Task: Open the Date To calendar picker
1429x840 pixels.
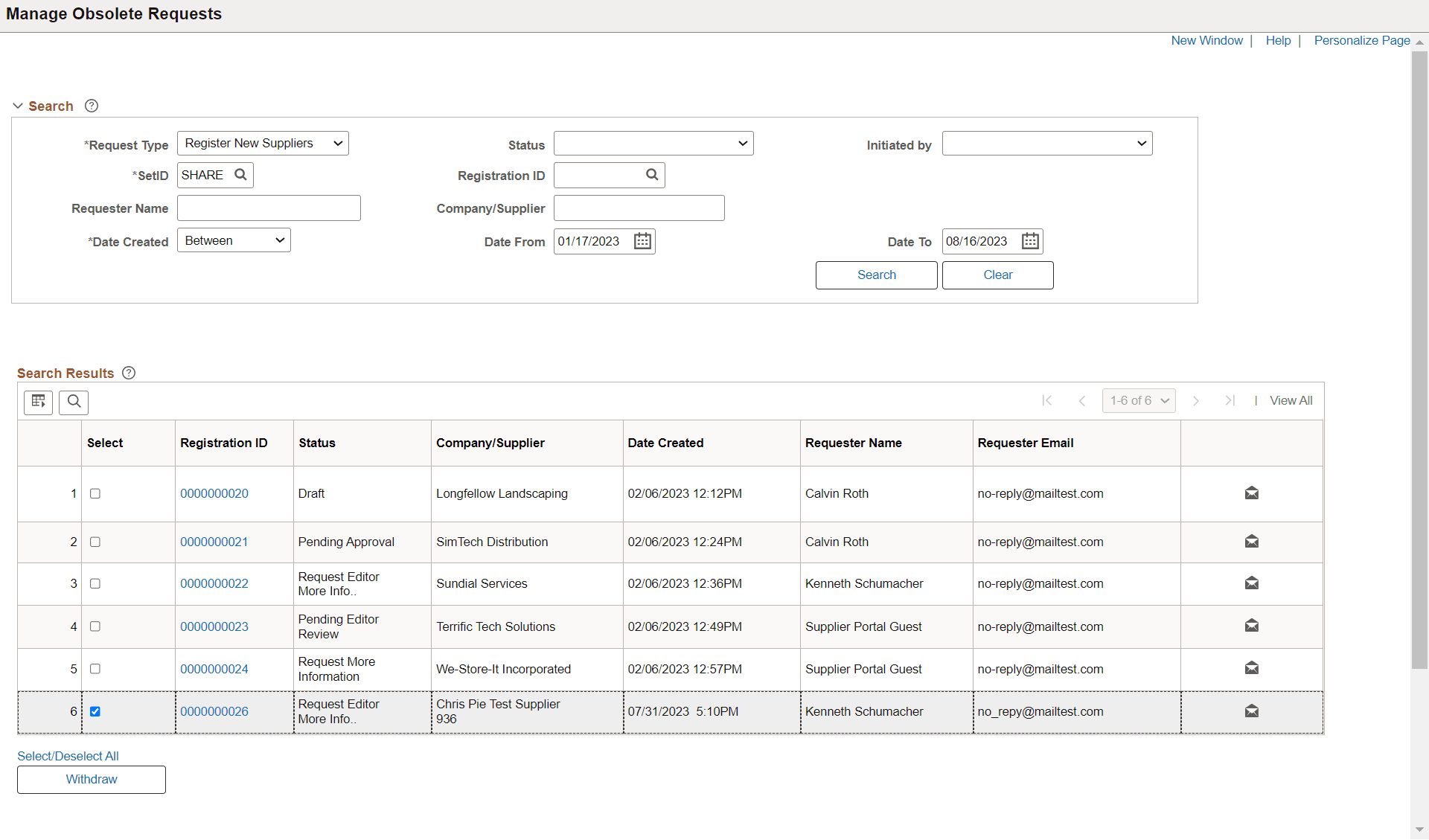Action: 1030,240
